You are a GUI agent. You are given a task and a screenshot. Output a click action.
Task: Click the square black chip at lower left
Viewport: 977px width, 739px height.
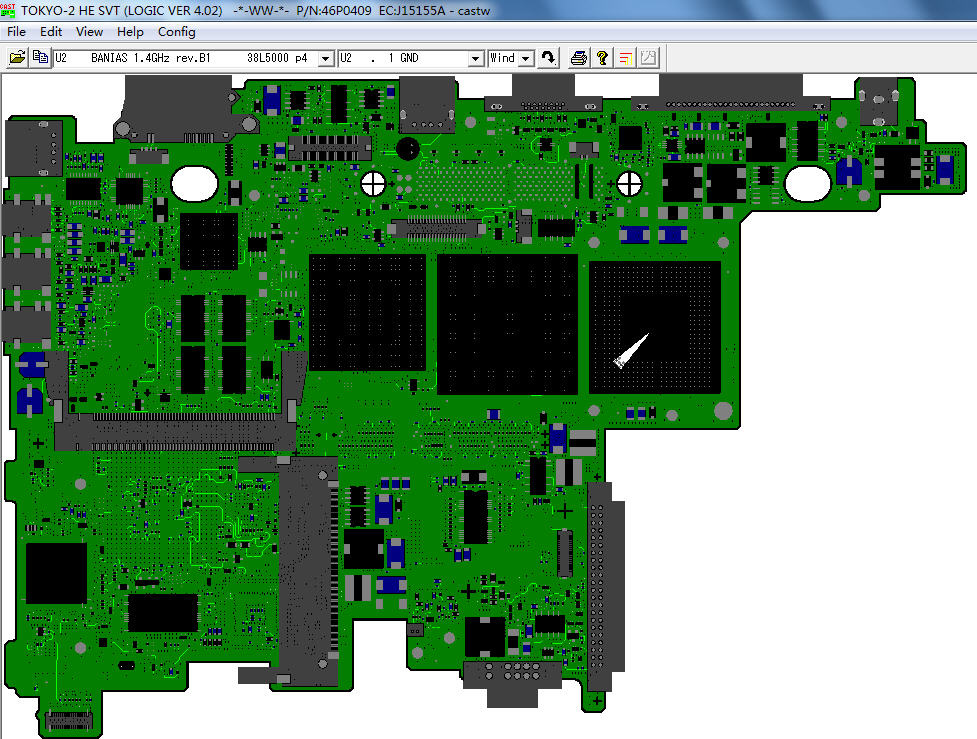(57, 573)
